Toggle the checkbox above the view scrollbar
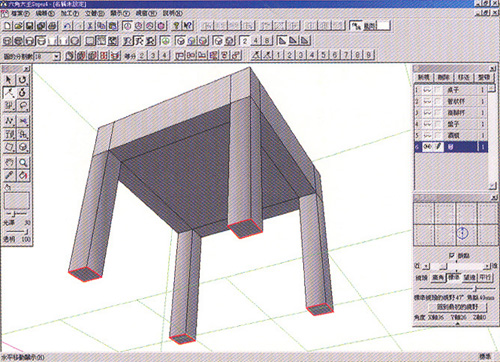This screenshot has width=500, height=362. coord(452,255)
